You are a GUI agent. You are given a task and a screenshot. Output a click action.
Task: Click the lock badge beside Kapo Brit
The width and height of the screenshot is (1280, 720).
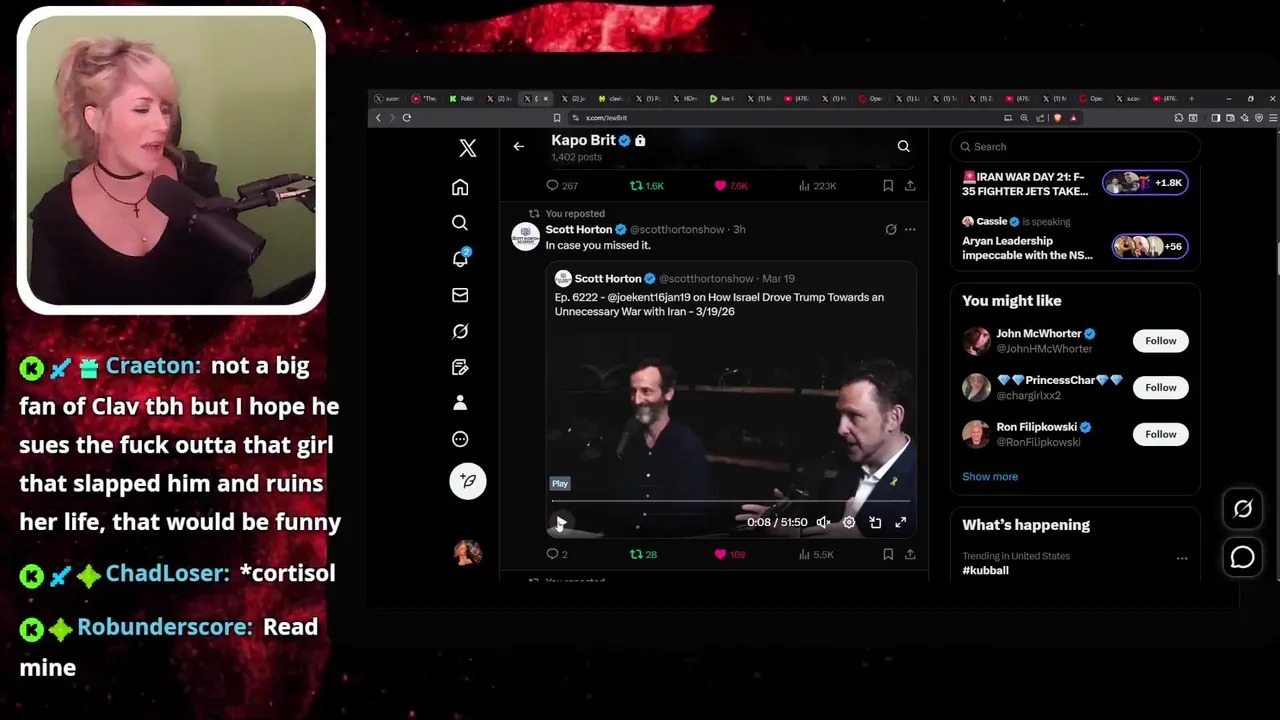point(640,141)
